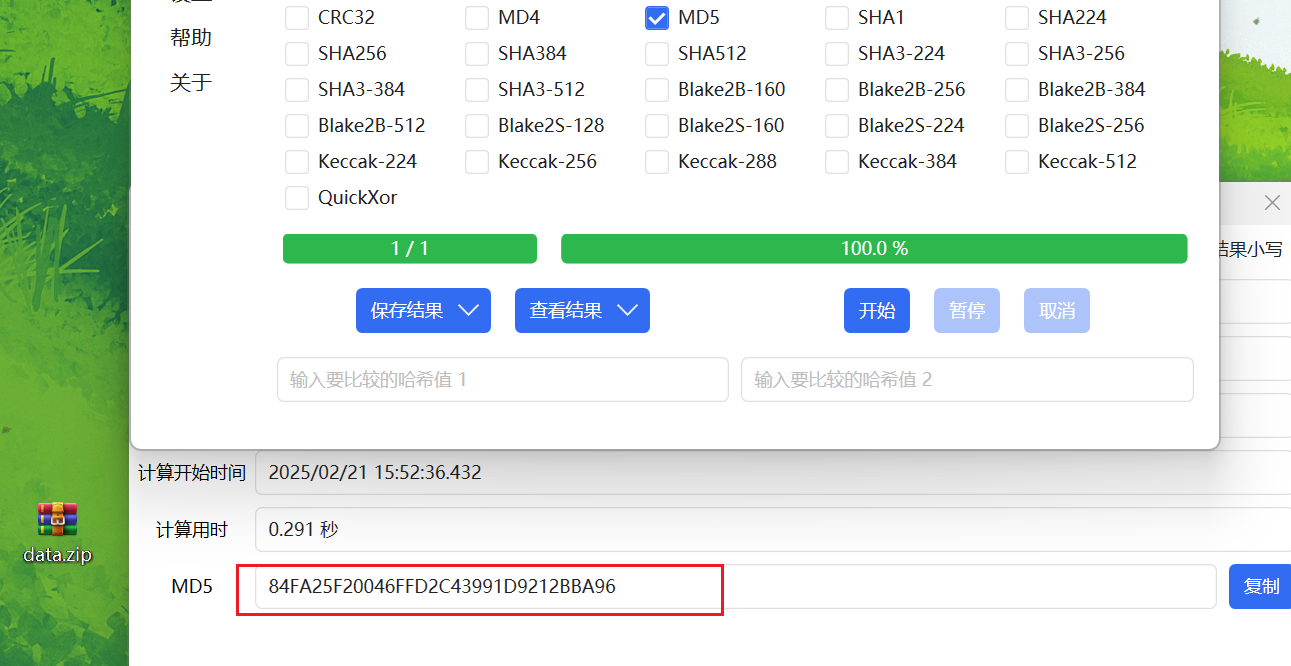Click the 计算开始时间 value field
The image size is (1291, 666).
click(x=773, y=473)
